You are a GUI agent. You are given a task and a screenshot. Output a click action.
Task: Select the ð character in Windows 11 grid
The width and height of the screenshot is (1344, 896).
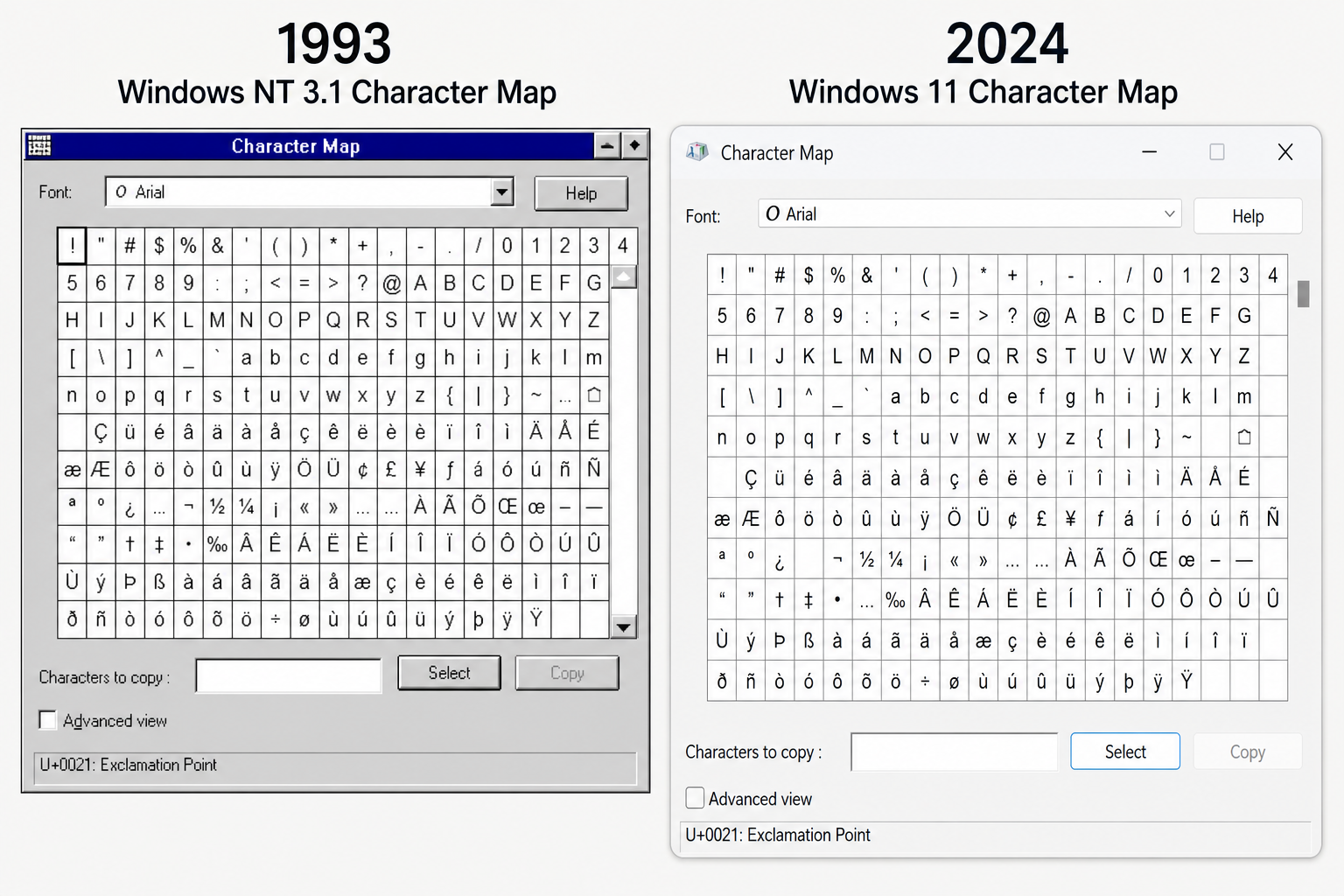[x=722, y=681]
